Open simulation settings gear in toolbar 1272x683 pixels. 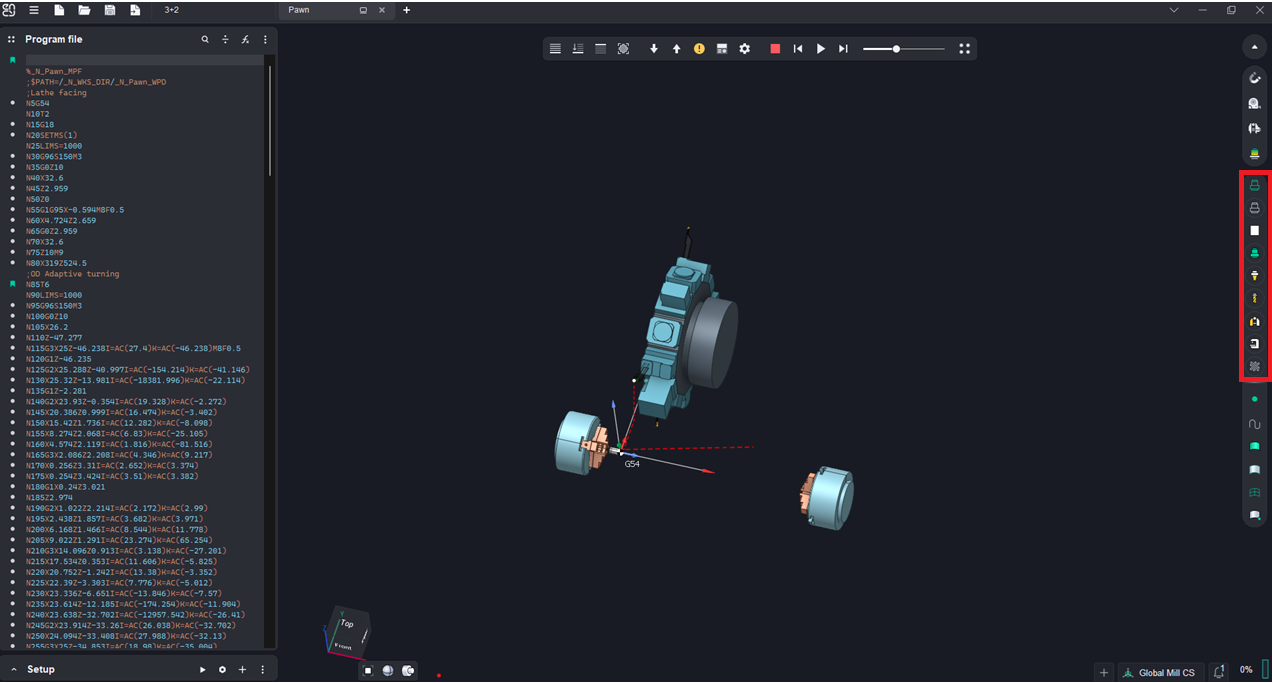pos(744,49)
